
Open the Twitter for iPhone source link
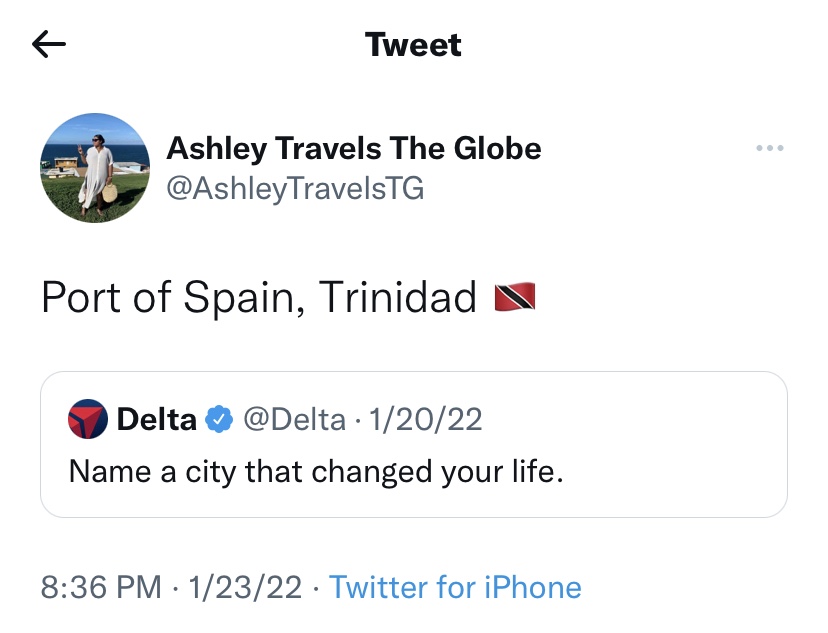pyautogui.click(x=455, y=587)
